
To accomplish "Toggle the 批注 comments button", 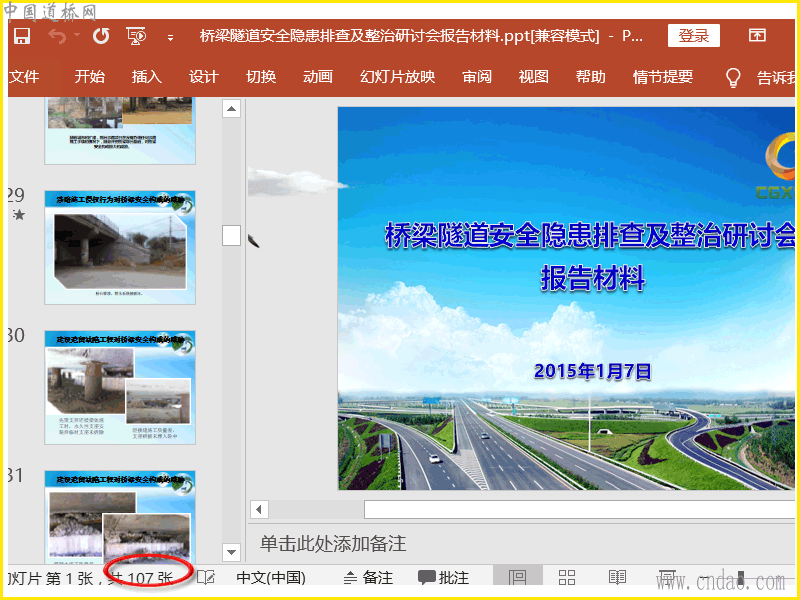I will coord(443,578).
